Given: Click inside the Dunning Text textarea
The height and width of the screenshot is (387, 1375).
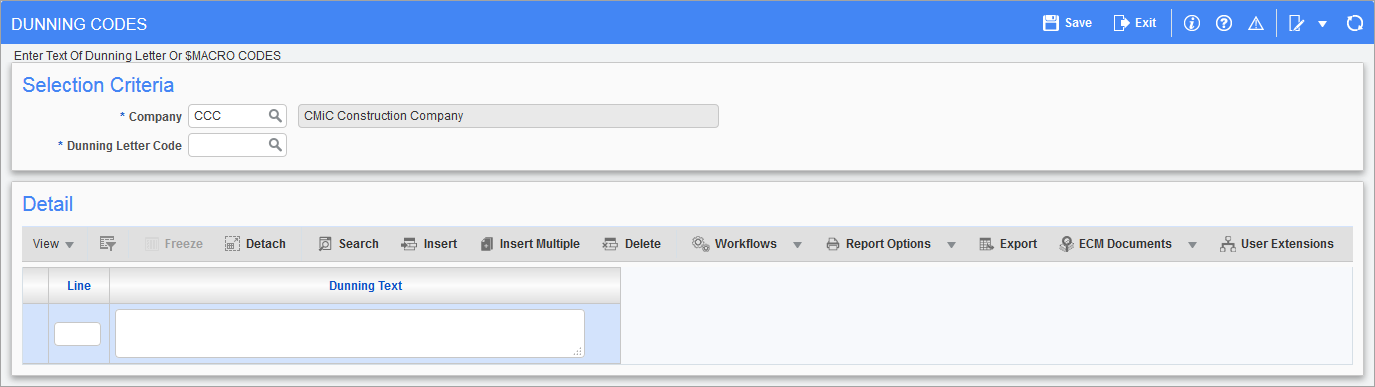Looking at the screenshot, I should (x=350, y=333).
